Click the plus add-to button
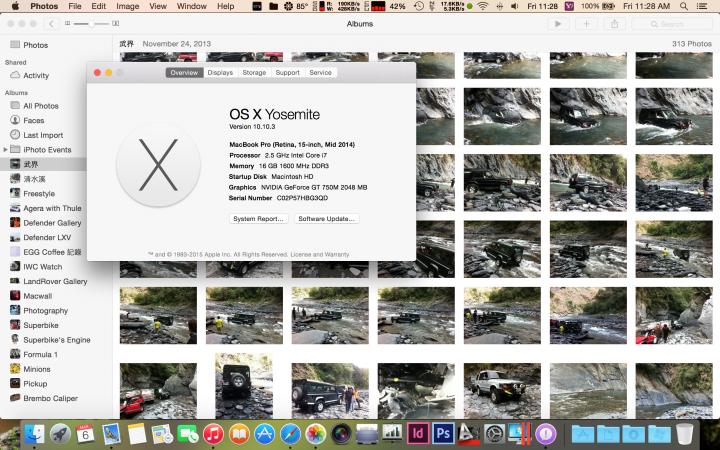This screenshot has height=450, width=720. (x=586, y=24)
